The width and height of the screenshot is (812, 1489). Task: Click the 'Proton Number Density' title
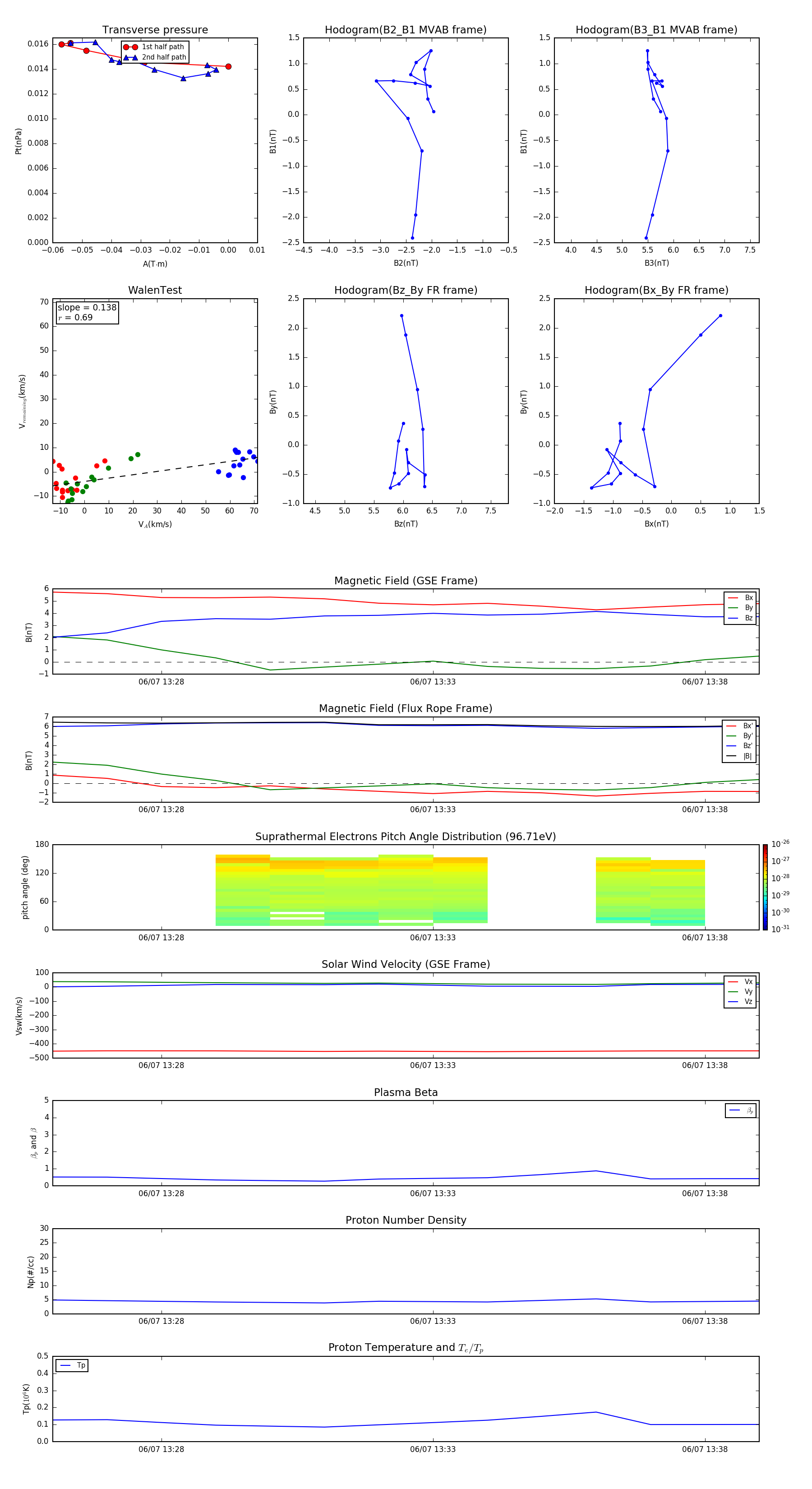tap(406, 1220)
